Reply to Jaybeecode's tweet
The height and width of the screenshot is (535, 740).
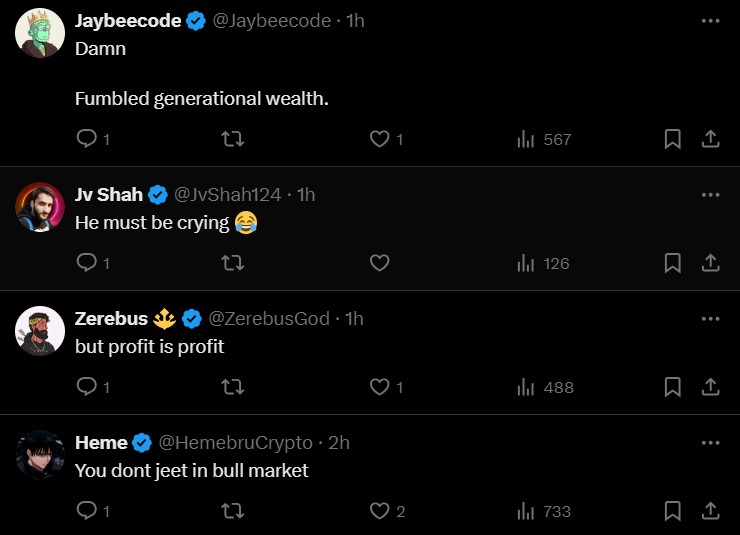click(x=86, y=139)
